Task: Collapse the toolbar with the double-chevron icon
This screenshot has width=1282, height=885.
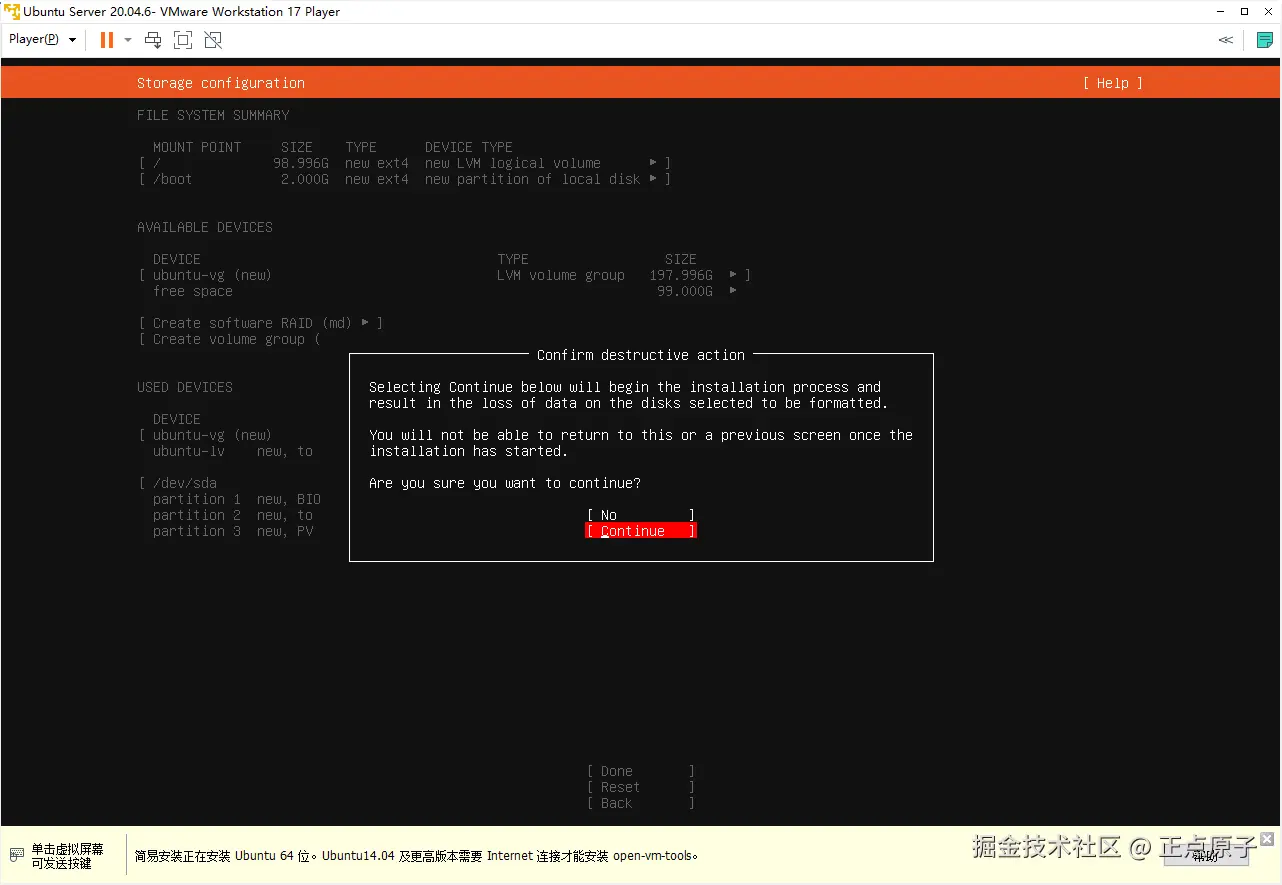Action: 1226,40
